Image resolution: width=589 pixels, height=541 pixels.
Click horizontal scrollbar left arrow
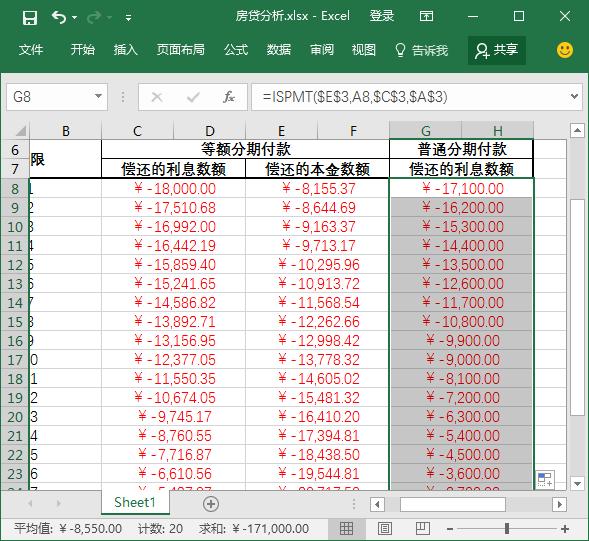tap(377, 504)
